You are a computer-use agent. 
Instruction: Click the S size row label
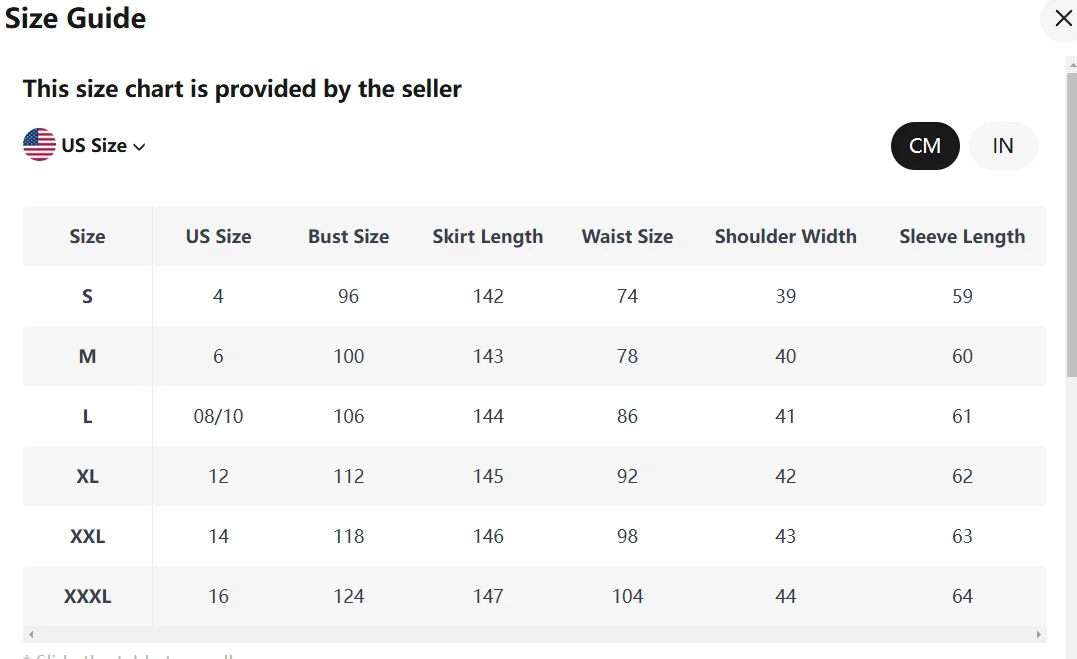tap(87, 297)
